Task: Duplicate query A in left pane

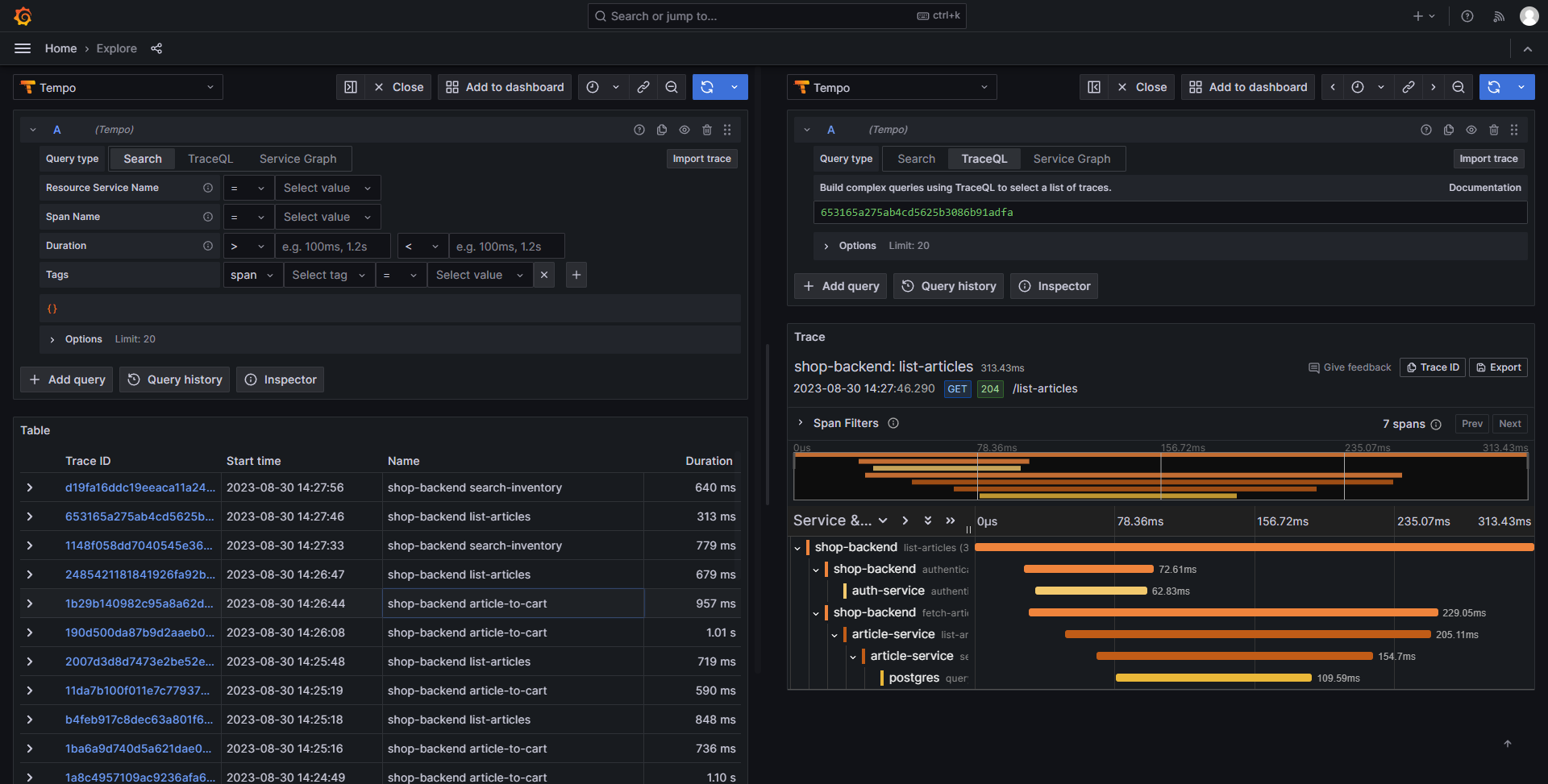Action: click(x=662, y=130)
